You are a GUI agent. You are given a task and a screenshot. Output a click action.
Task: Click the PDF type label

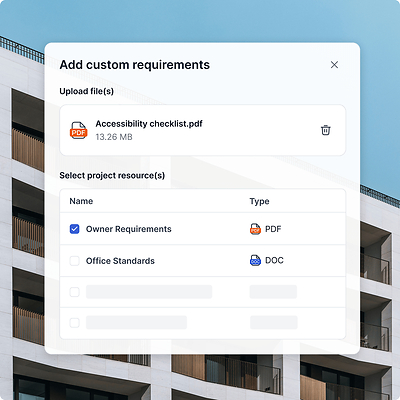coord(273,229)
